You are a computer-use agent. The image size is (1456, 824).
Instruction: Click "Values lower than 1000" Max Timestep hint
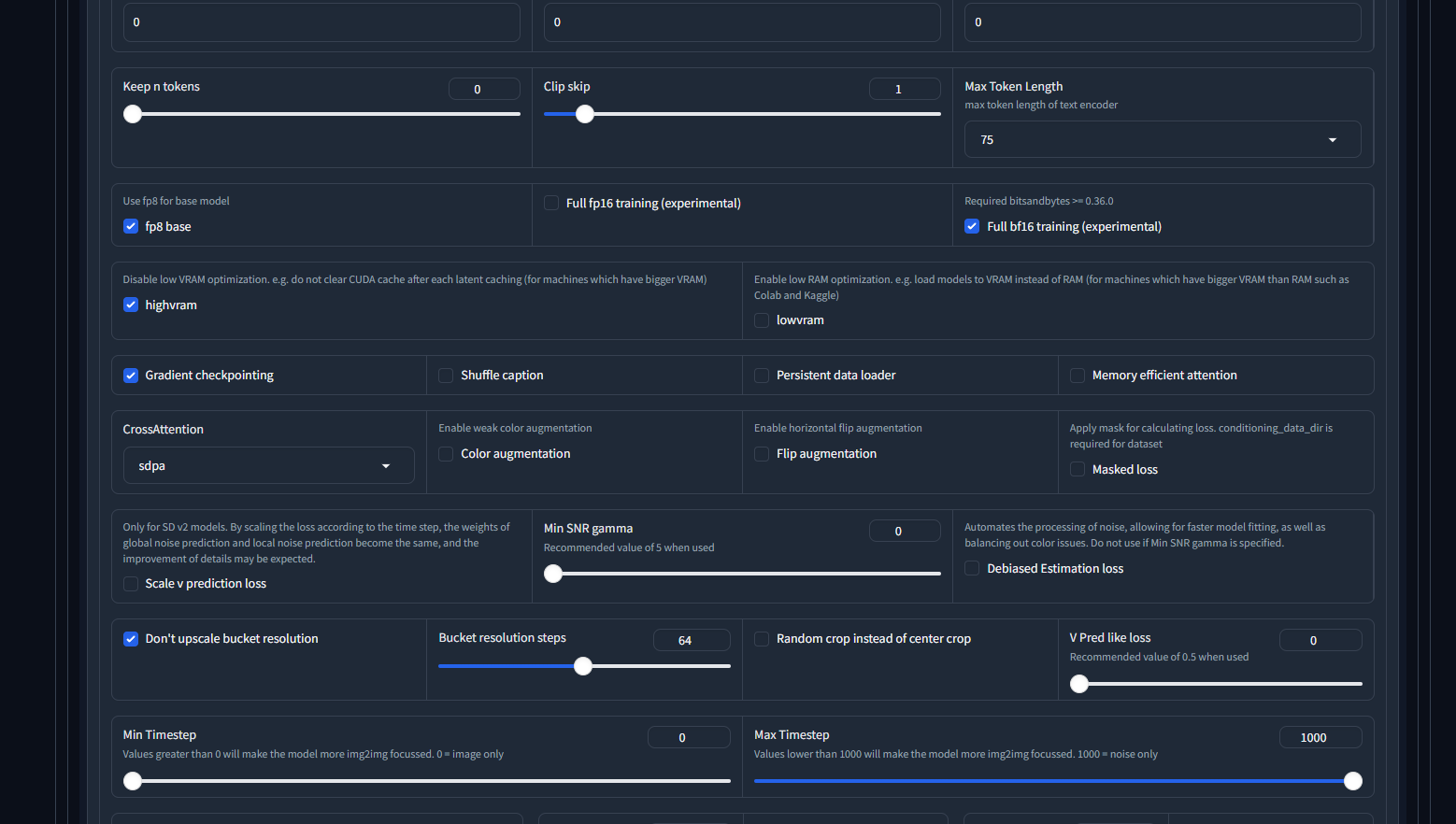tap(956, 754)
